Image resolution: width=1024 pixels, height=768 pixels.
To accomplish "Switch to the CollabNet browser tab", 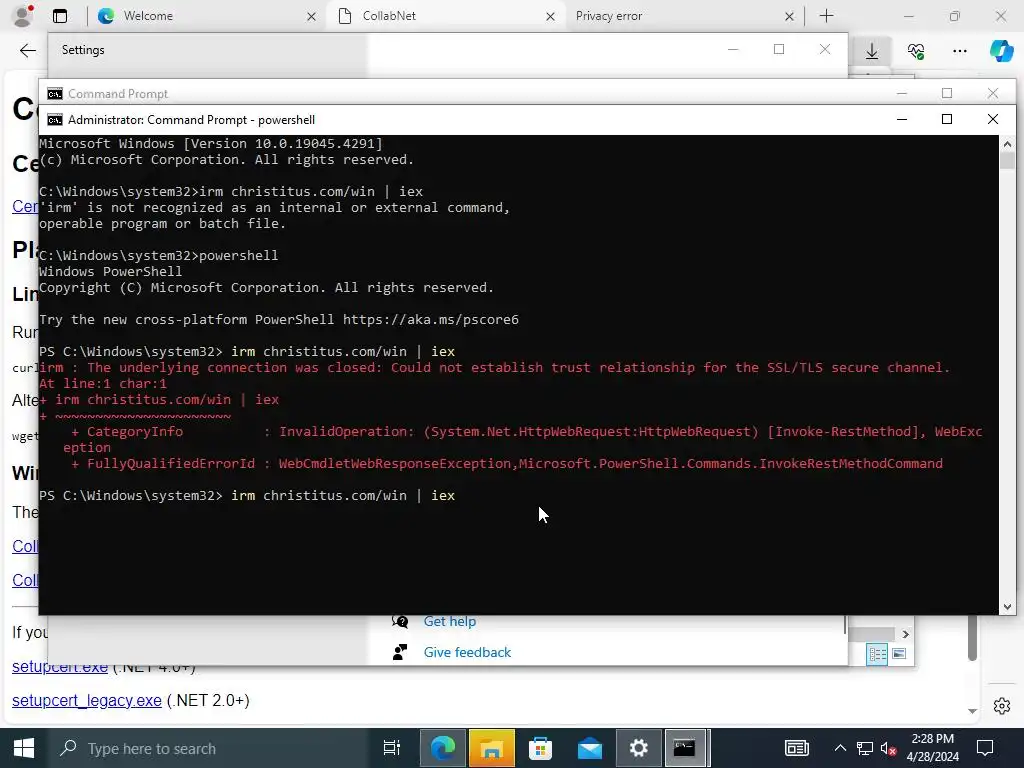I will point(445,16).
